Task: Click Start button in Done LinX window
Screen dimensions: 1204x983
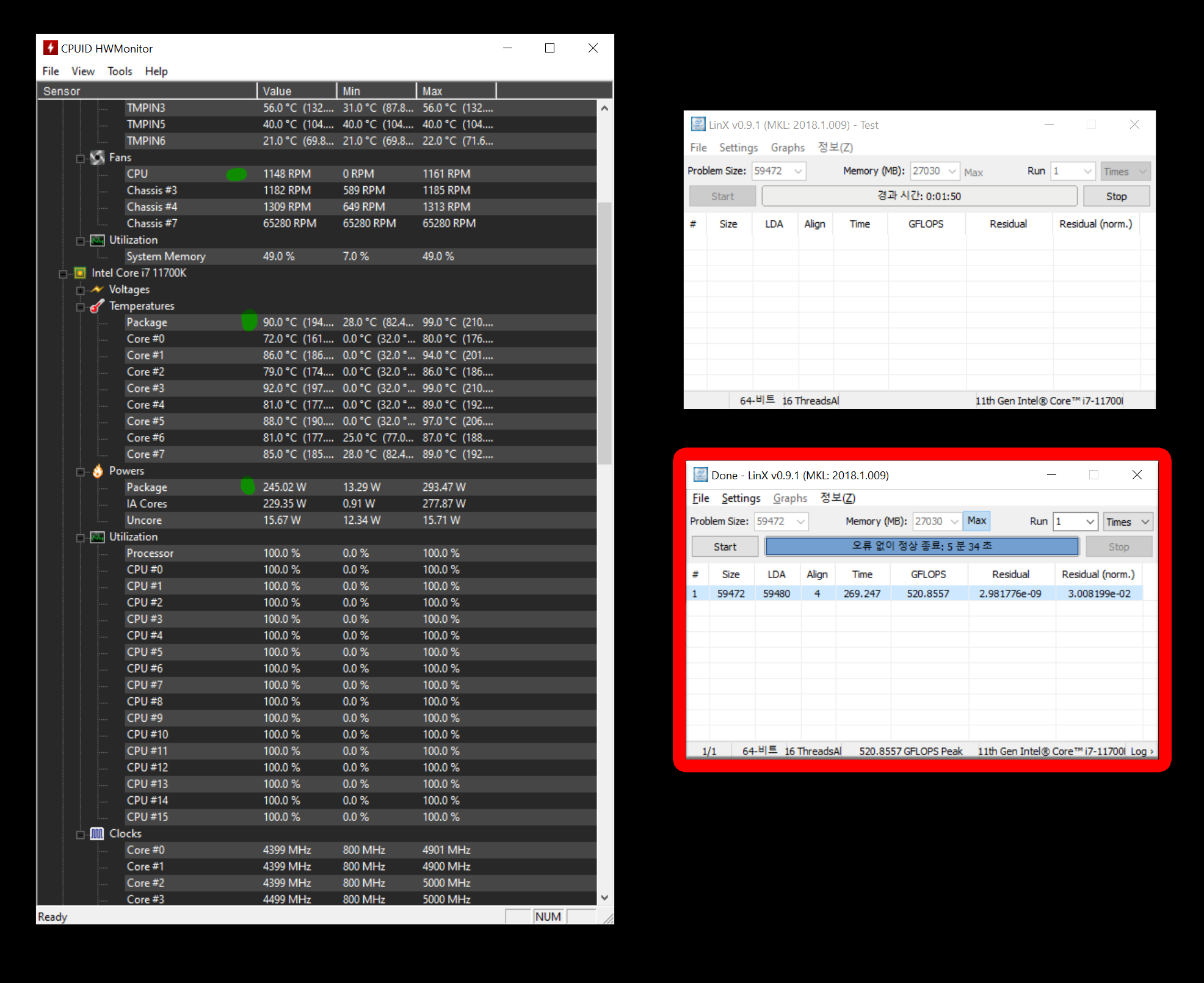Action: click(725, 546)
